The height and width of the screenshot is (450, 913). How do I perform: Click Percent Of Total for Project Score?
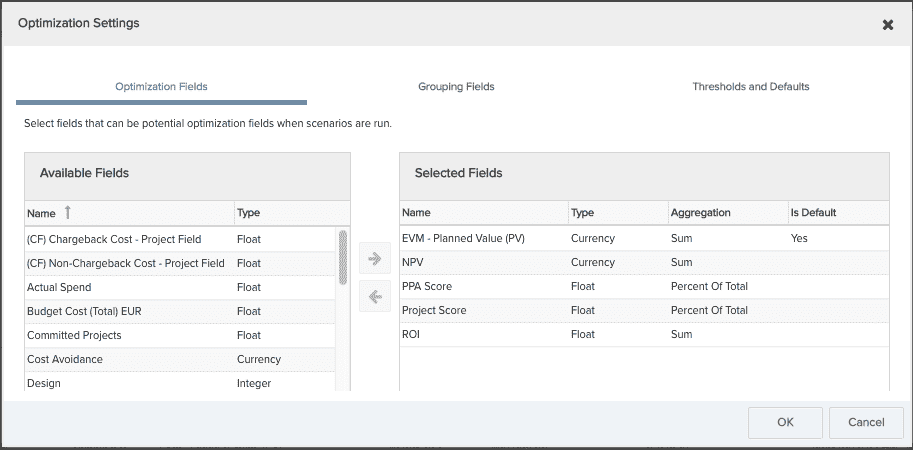(709, 310)
